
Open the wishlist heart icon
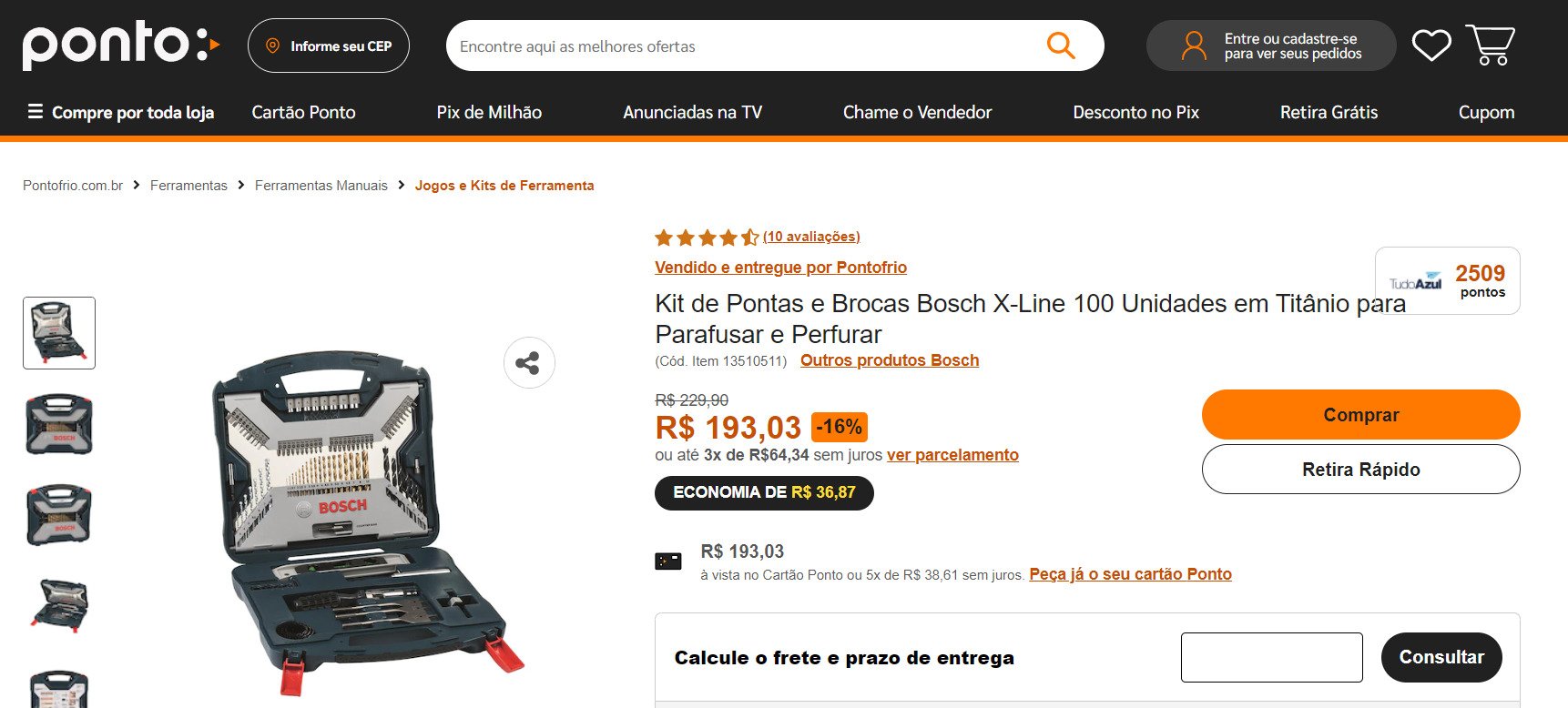pyautogui.click(x=1431, y=46)
